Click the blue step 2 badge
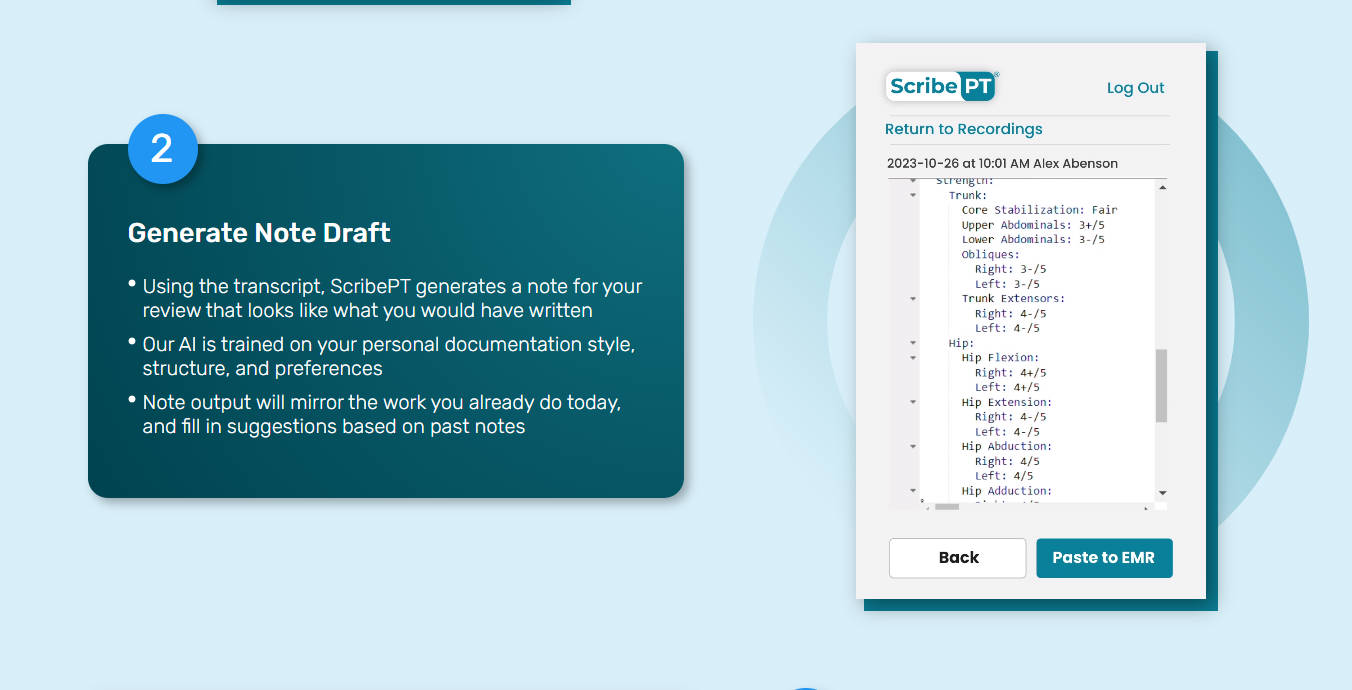 click(162, 149)
